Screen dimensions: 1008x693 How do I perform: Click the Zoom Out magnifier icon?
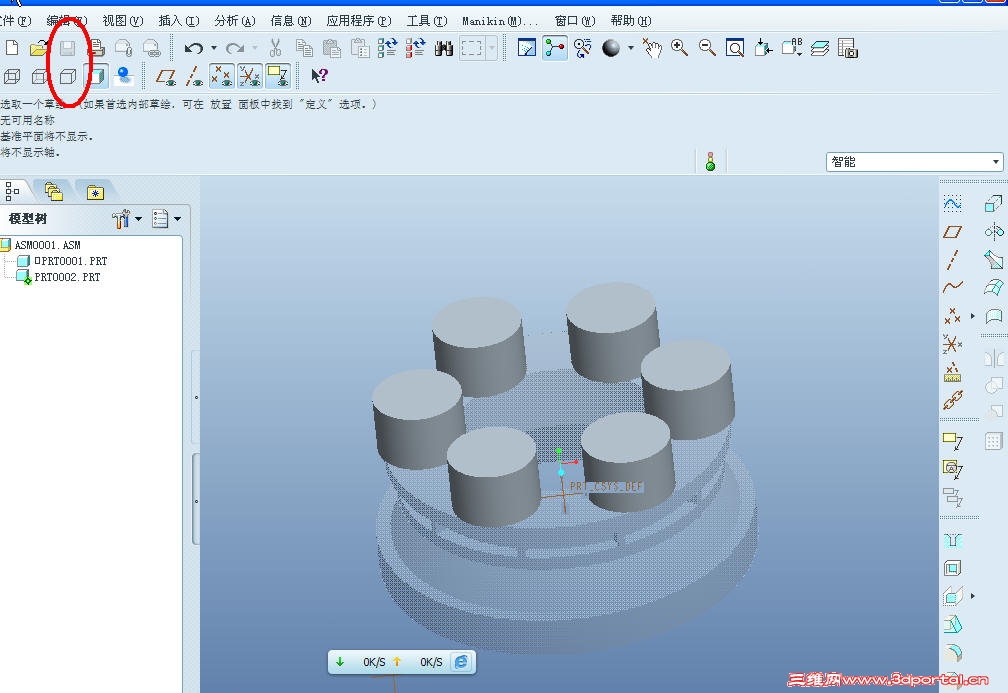(x=707, y=48)
